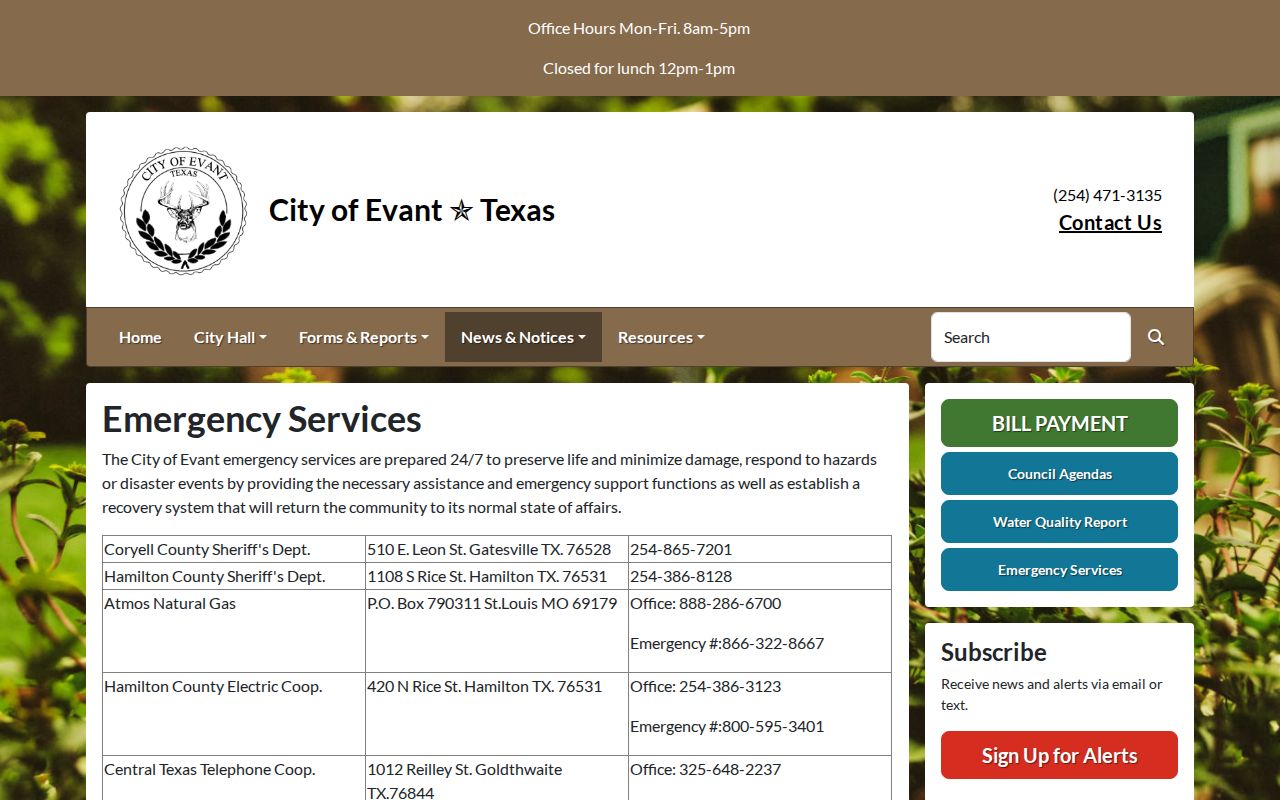Click the address 510 E. Leon St. Gatesville
Screen dimensions: 1280x800
click(x=489, y=549)
